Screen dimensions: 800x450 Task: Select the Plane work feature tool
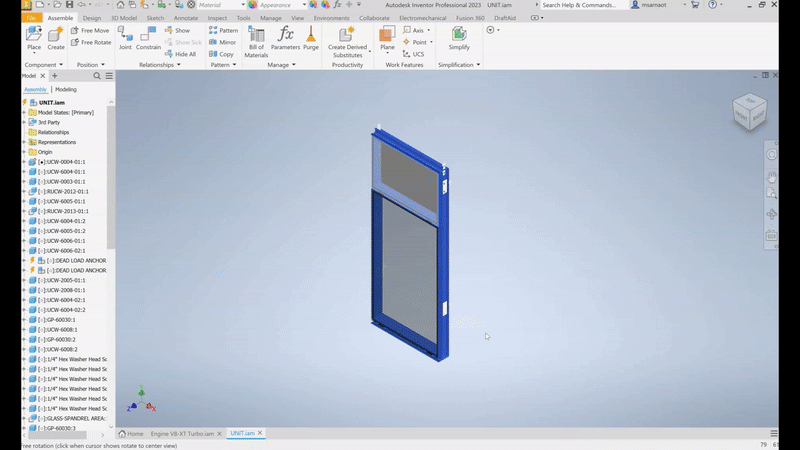click(387, 38)
